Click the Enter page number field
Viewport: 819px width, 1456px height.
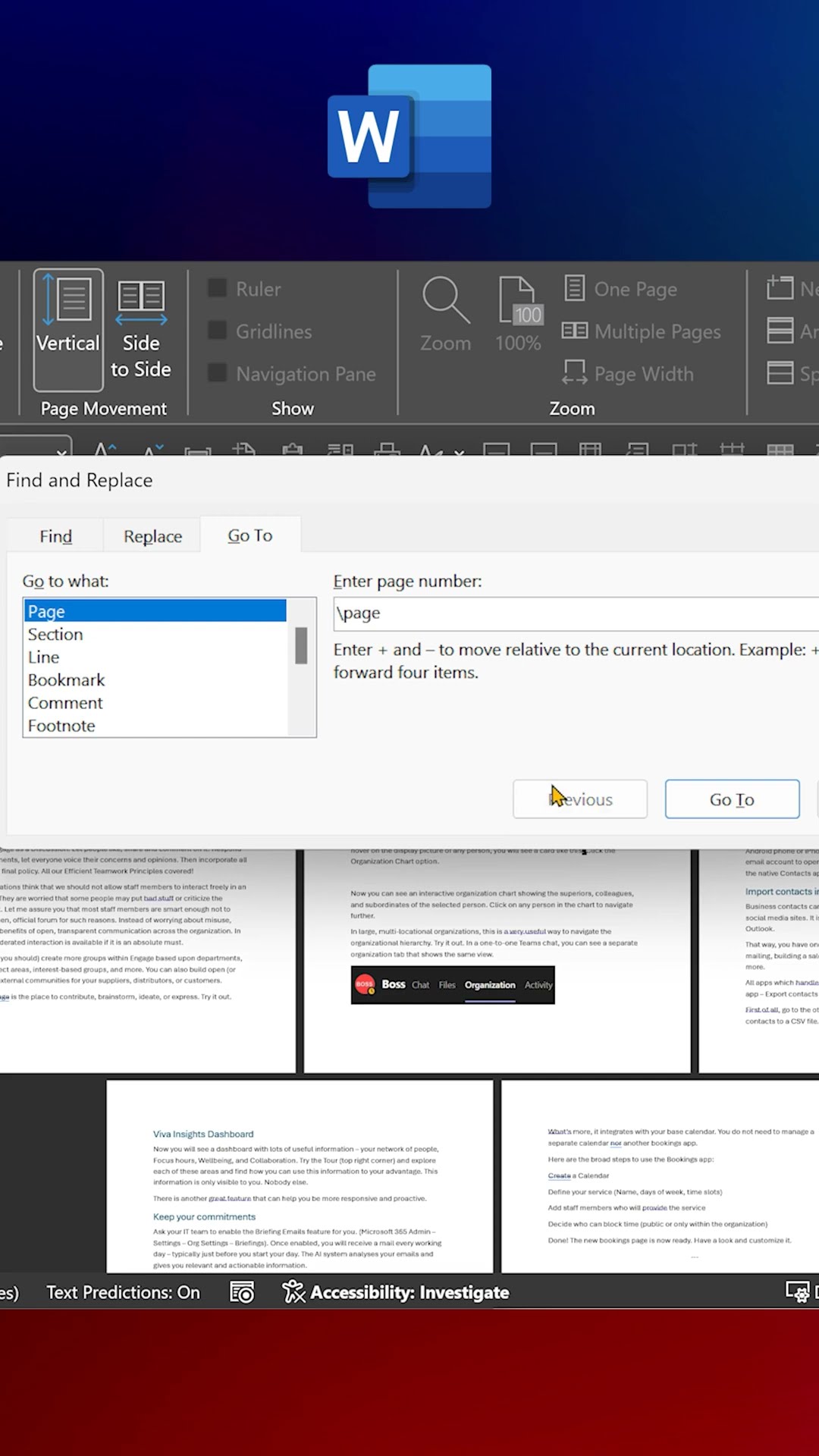(576, 613)
